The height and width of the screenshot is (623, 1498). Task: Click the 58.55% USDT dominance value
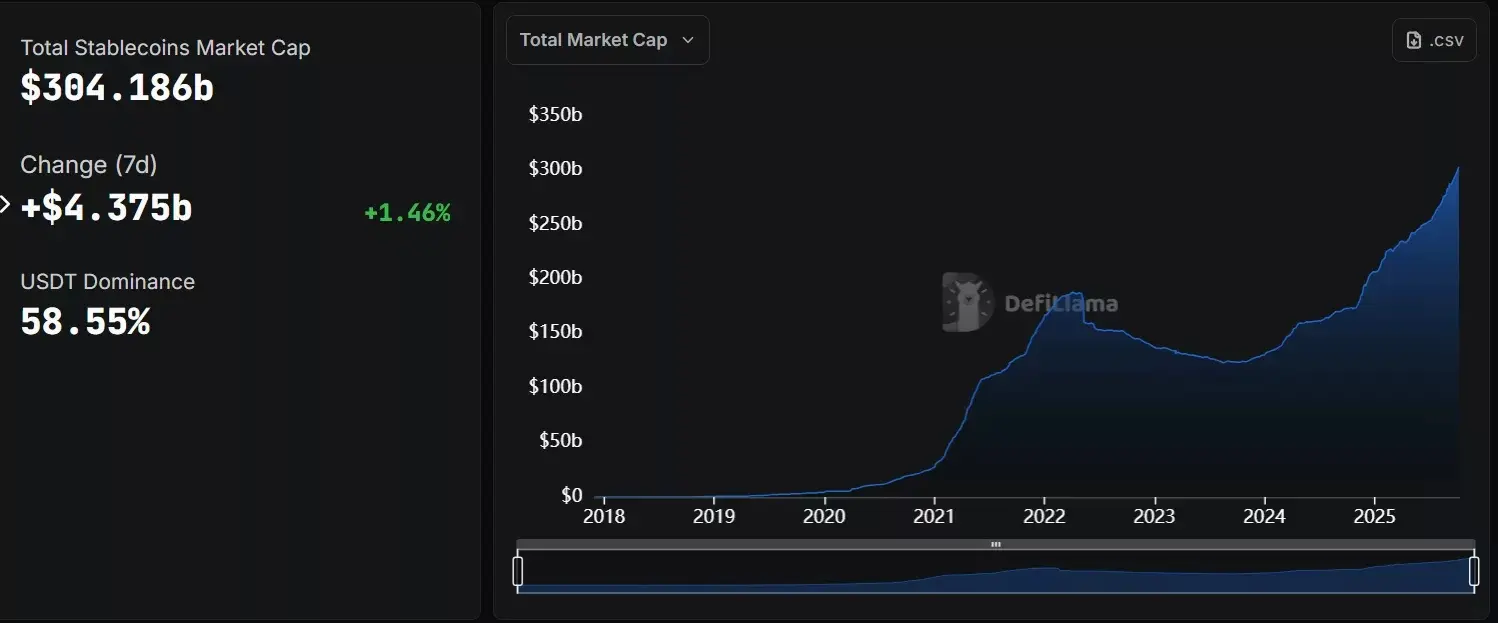pos(85,322)
